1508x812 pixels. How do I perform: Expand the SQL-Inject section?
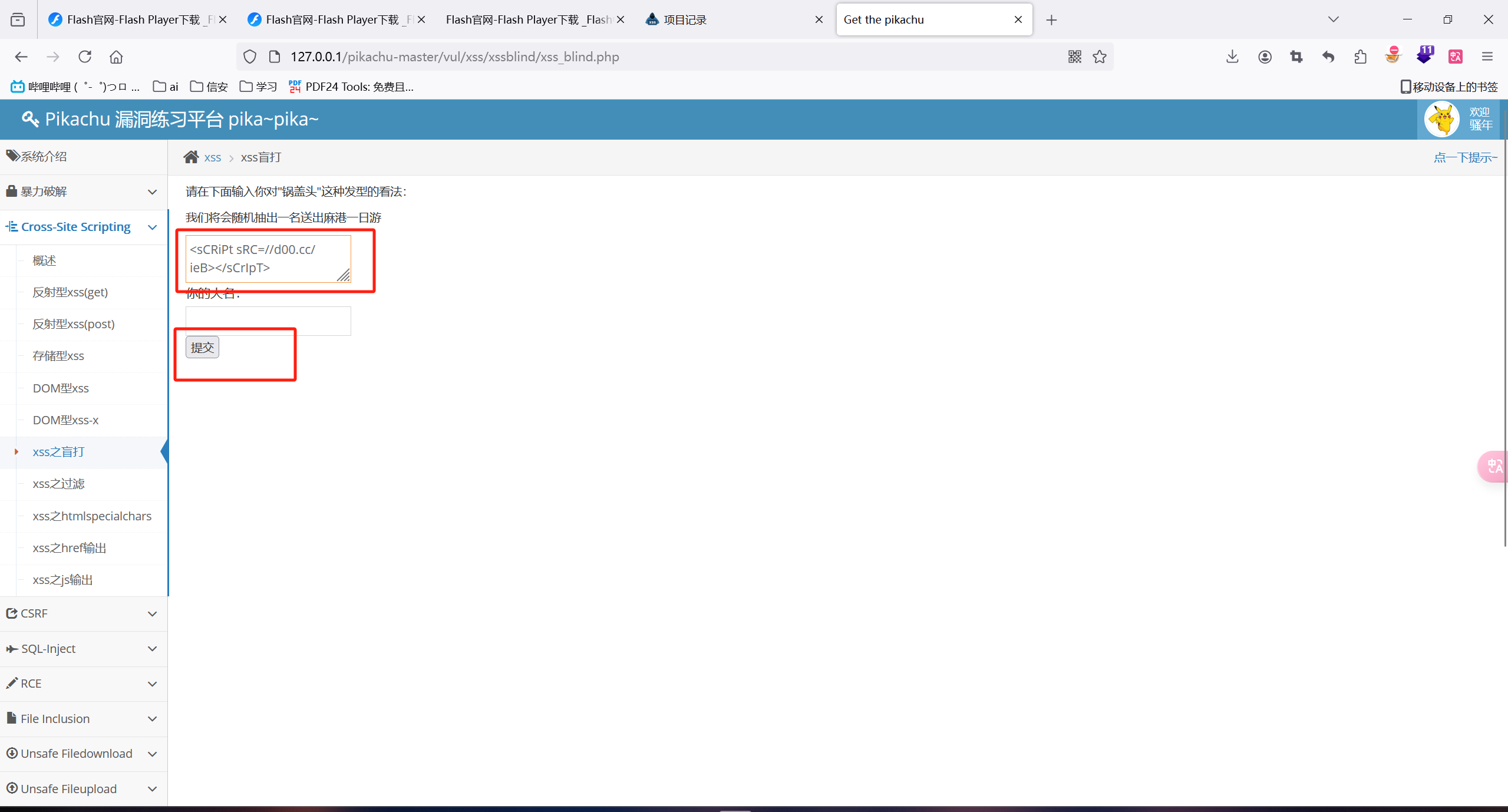tap(84, 649)
